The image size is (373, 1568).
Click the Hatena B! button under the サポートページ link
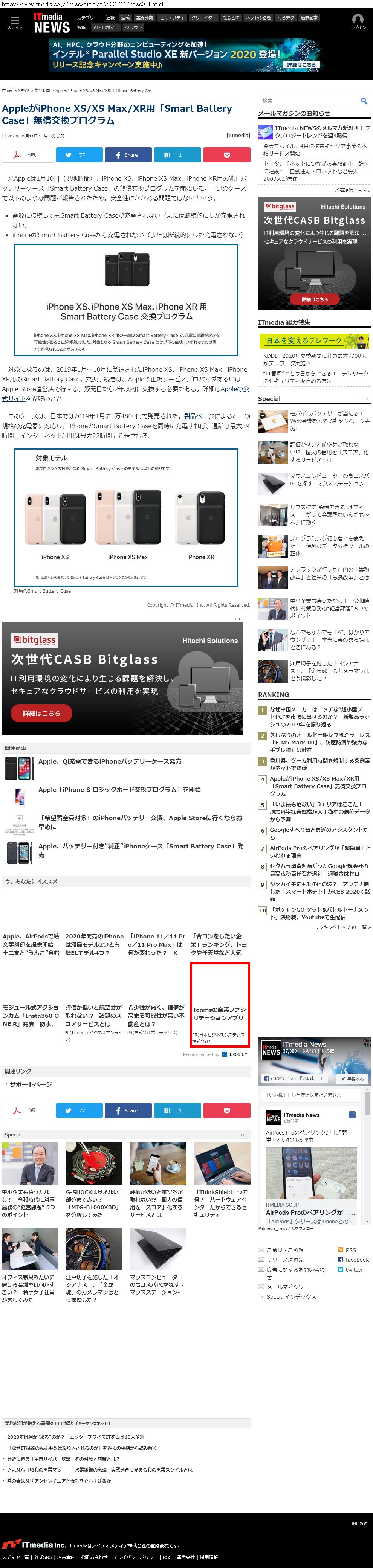pyautogui.click(x=177, y=1110)
